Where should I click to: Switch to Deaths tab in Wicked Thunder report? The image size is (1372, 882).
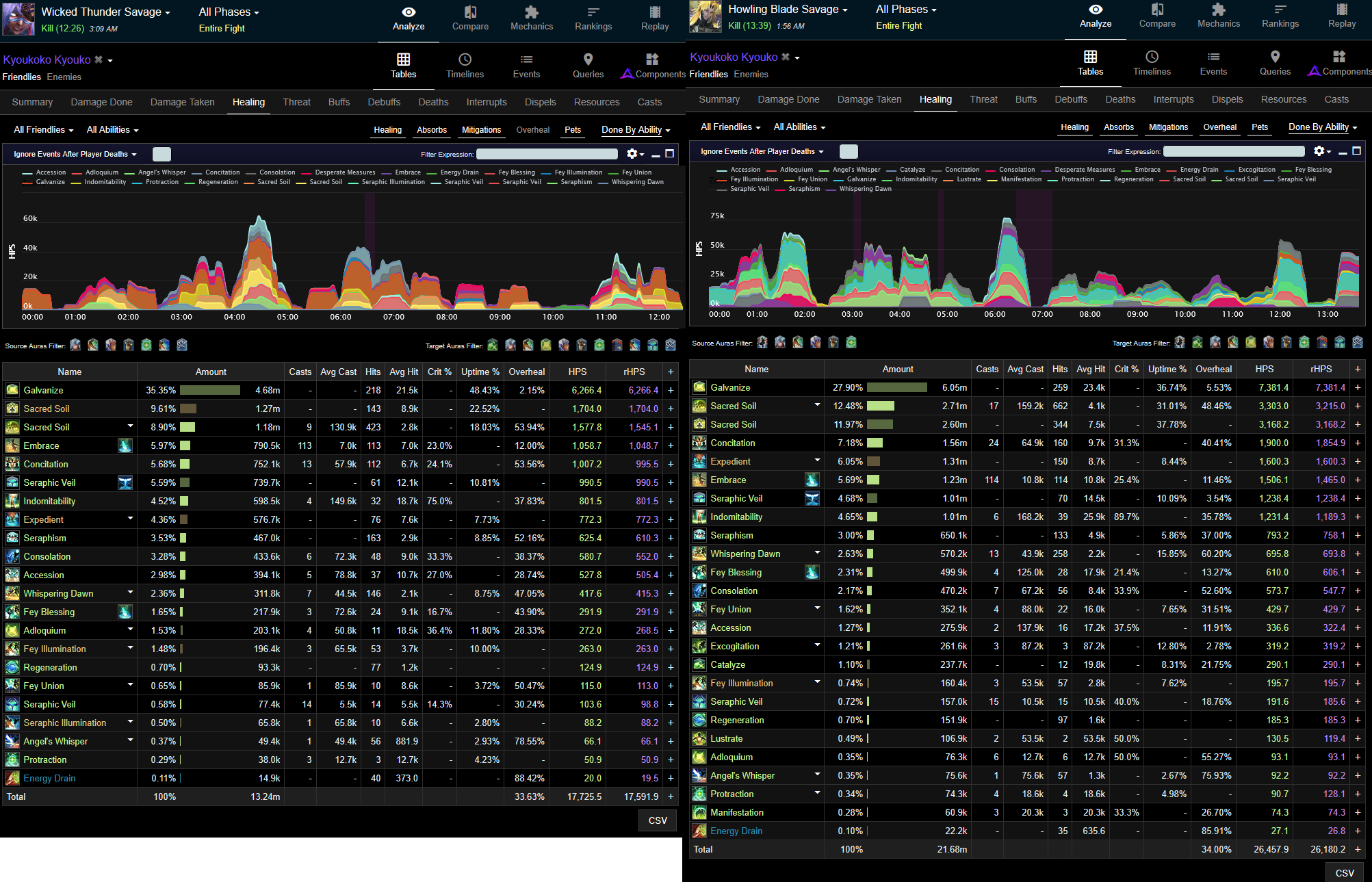(433, 102)
